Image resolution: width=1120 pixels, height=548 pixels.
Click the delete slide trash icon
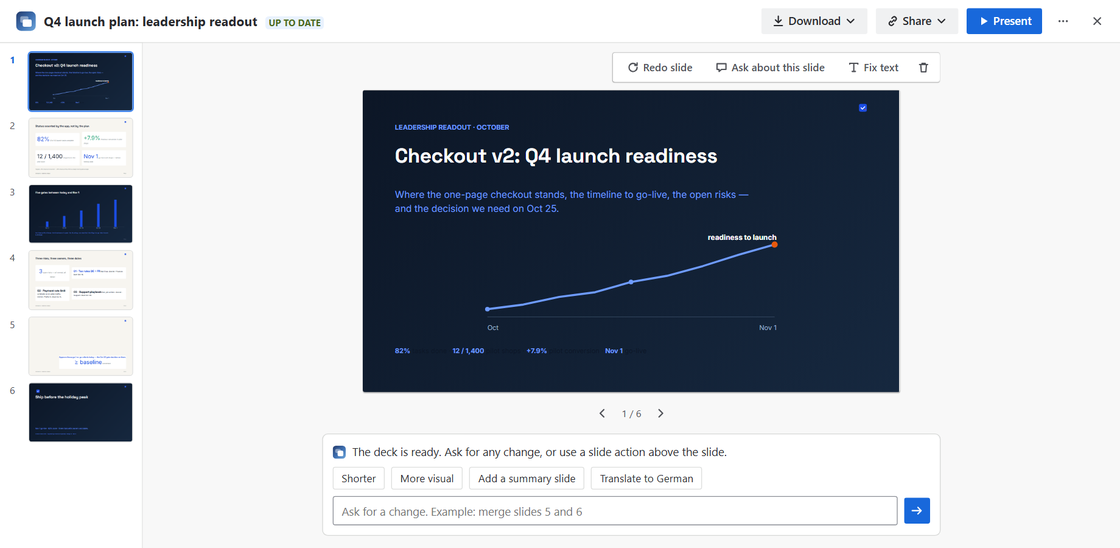tap(924, 68)
